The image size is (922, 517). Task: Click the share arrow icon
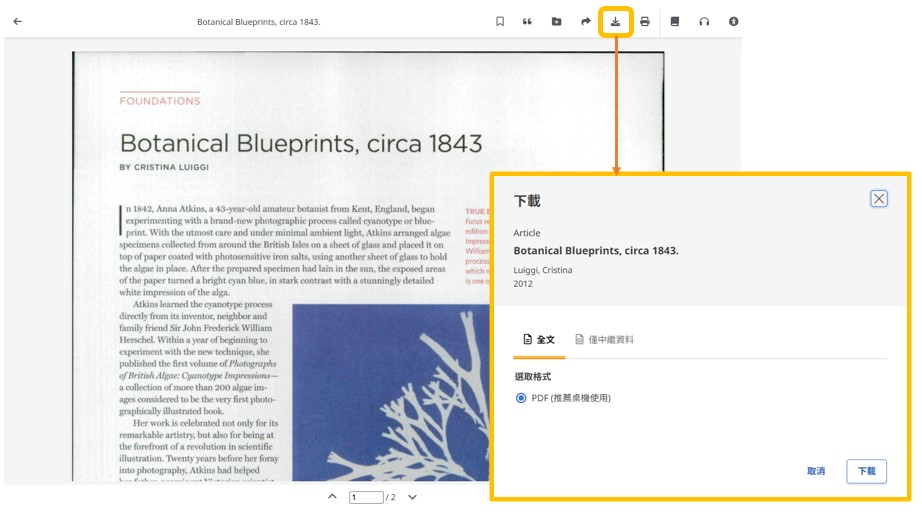click(586, 21)
